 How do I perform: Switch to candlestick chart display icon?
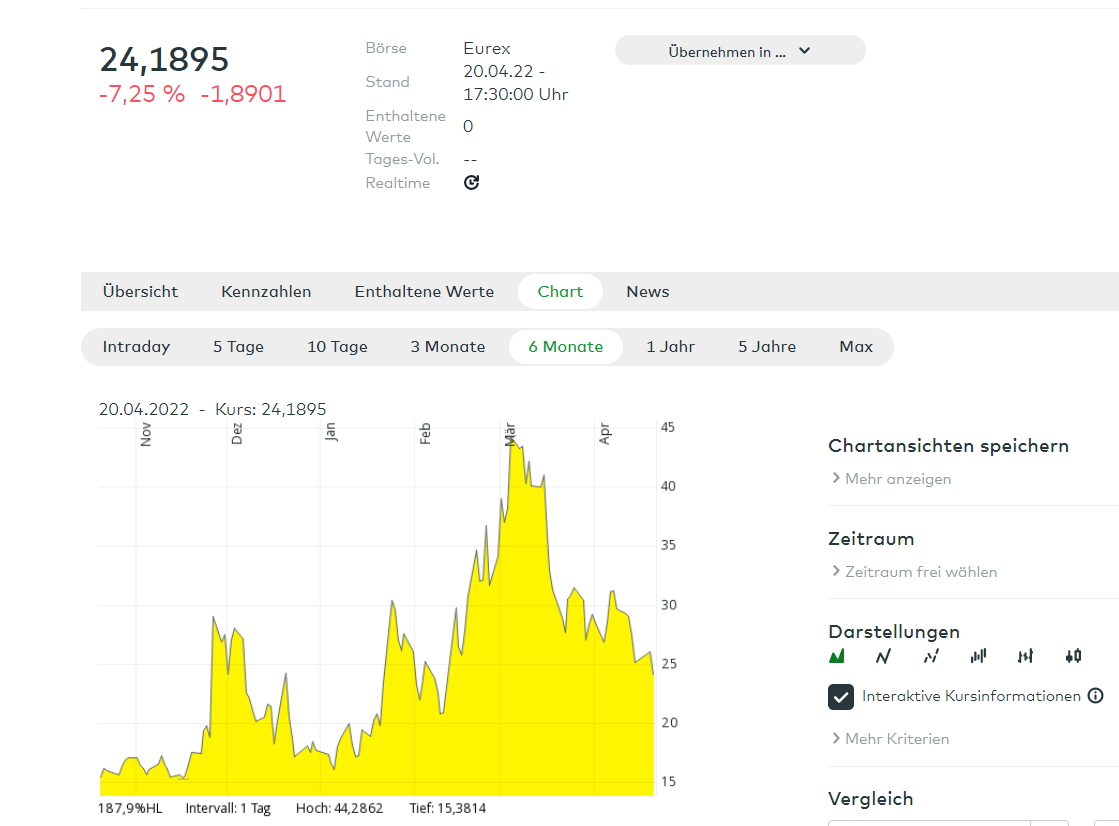1073,656
